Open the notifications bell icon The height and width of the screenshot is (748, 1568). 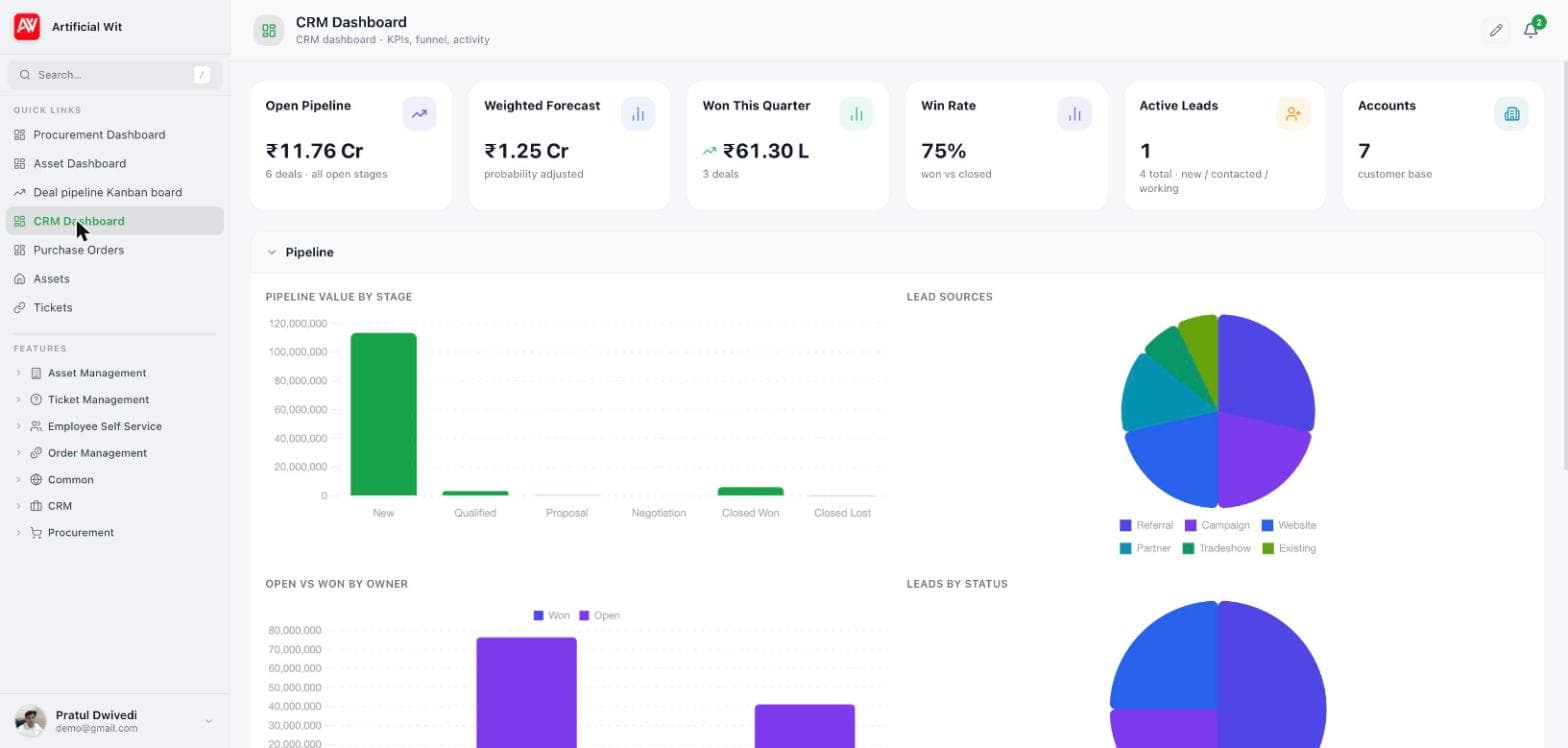point(1530,30)
